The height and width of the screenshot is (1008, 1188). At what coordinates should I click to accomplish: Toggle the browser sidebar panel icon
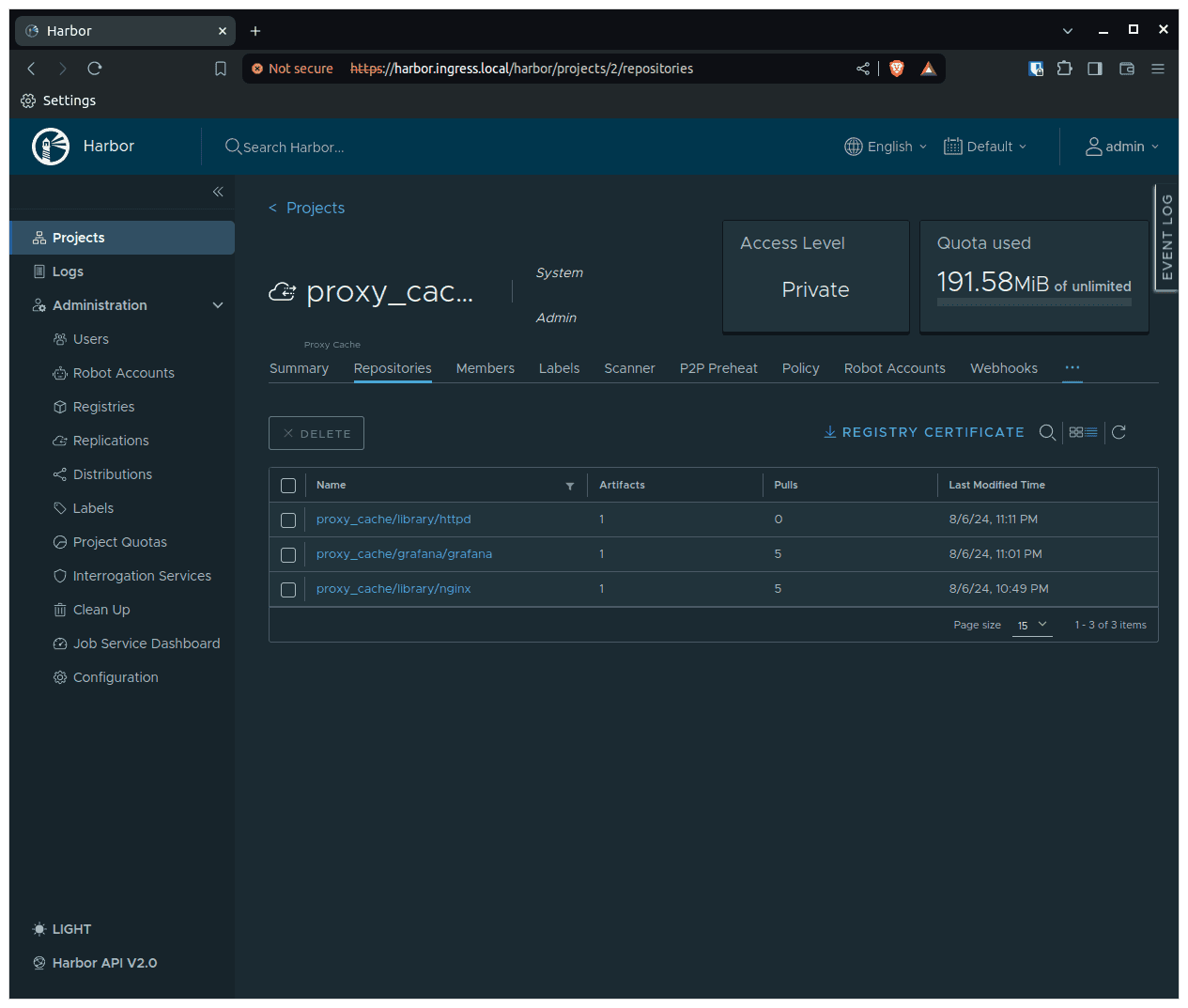click(x=1095, y=69)
